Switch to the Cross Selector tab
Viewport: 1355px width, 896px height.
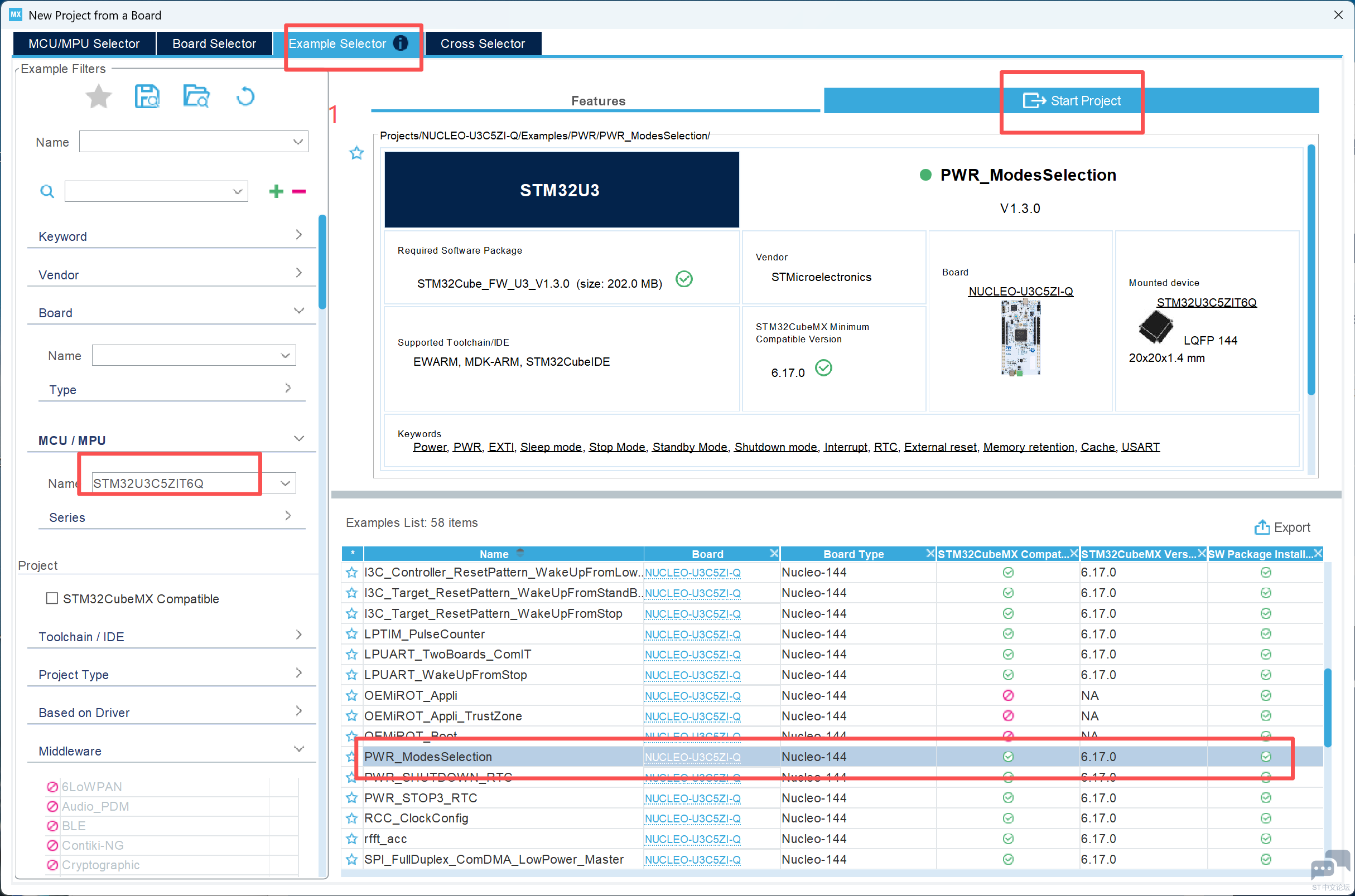point(483,43)
